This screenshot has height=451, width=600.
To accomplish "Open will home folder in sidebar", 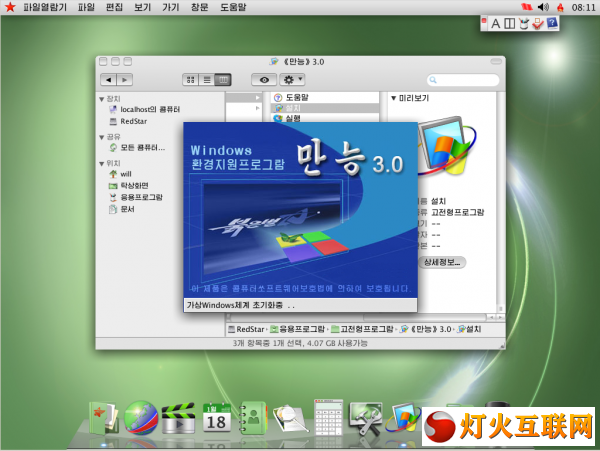I will pos(120,174).
